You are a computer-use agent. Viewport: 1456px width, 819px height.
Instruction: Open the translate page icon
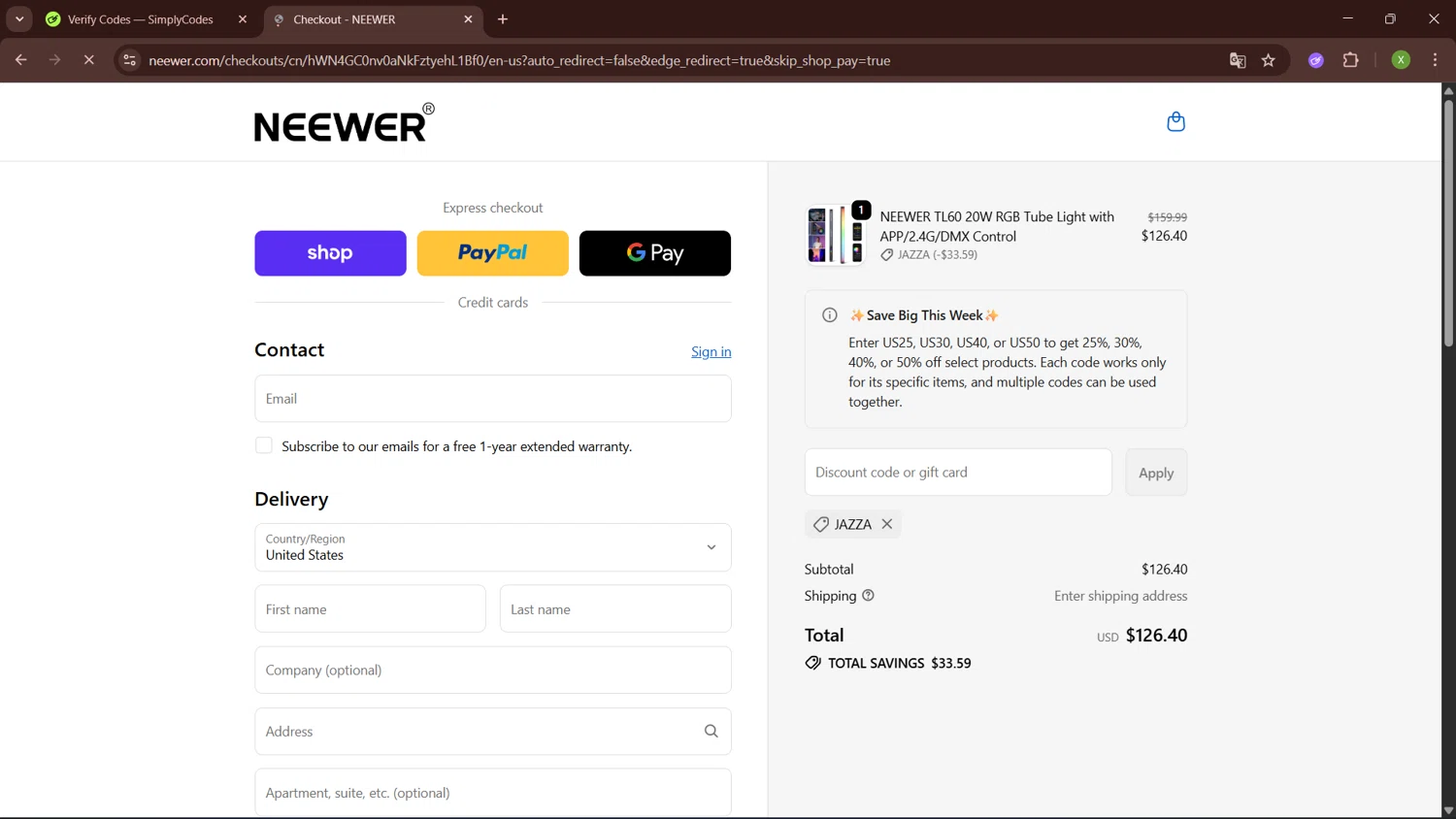coord(1238,60)
